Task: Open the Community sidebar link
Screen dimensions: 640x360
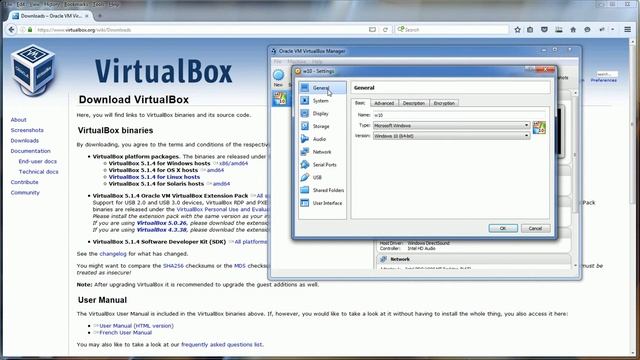Action: (x=25, y=193)
